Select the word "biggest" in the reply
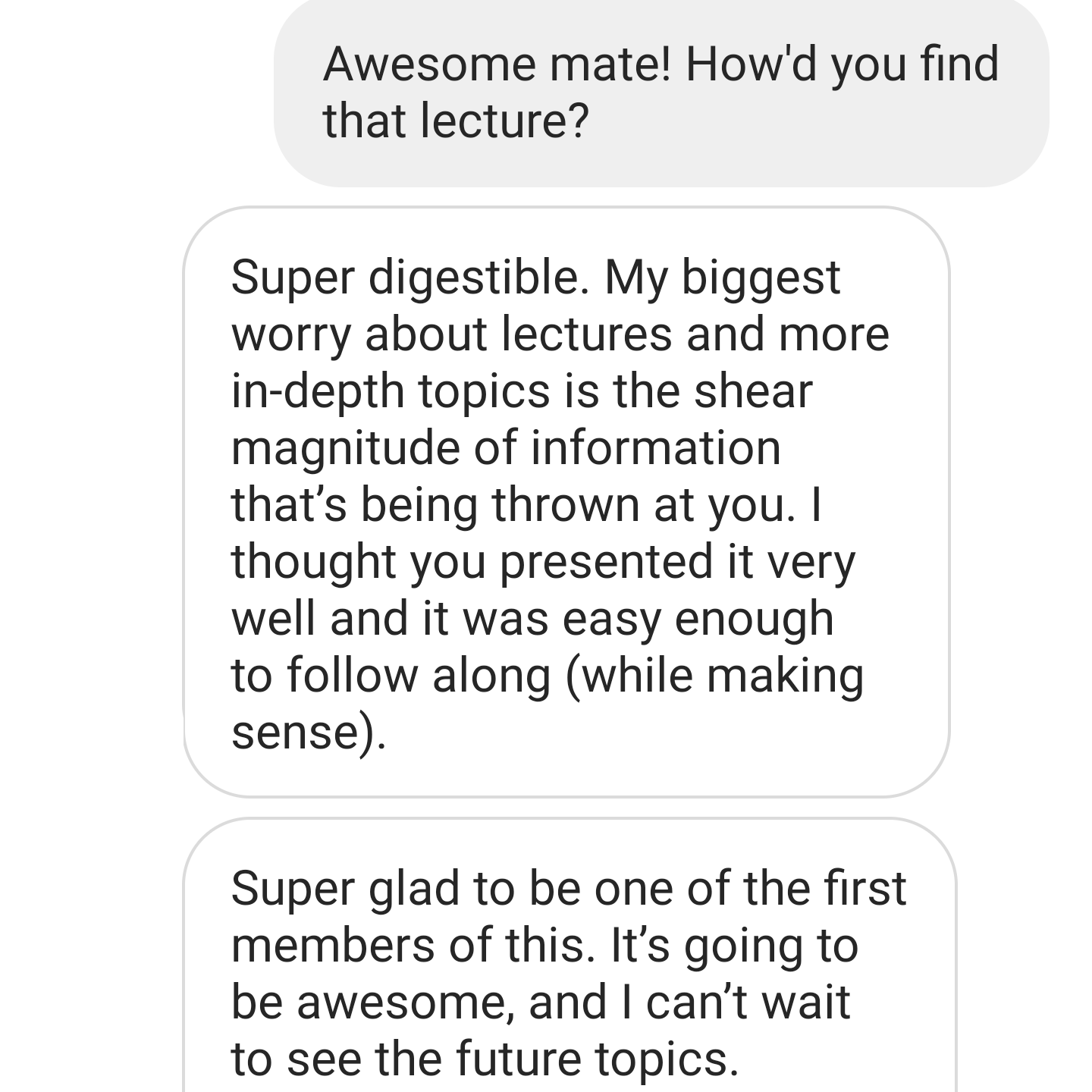Image resolution: width=1092 pixels, height=1092 pixels. pyautogui.click(x=761, y=278)
